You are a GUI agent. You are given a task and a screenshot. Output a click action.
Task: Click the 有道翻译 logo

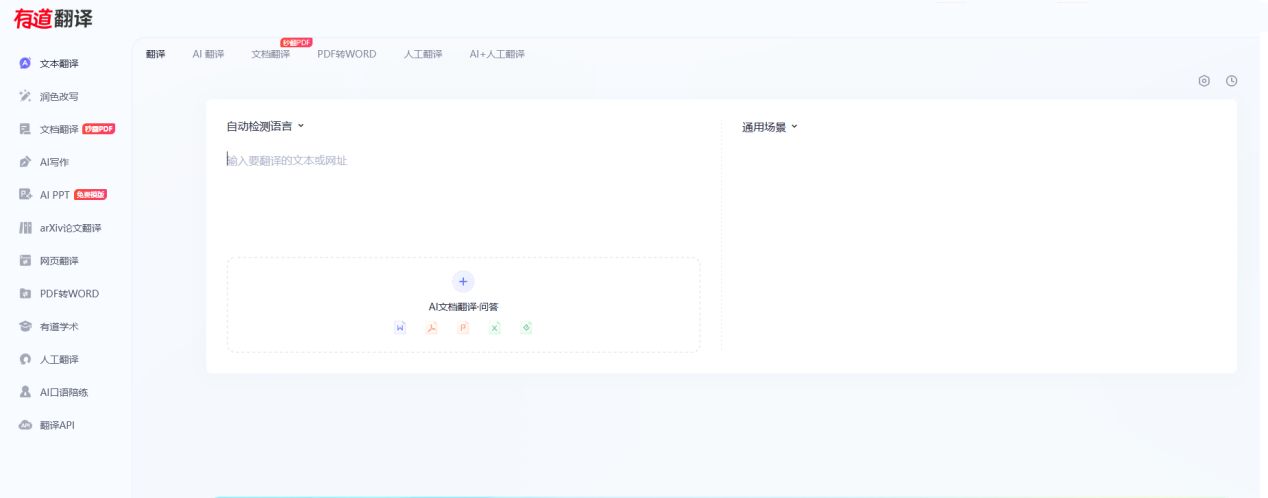click(x=54, y=18)
